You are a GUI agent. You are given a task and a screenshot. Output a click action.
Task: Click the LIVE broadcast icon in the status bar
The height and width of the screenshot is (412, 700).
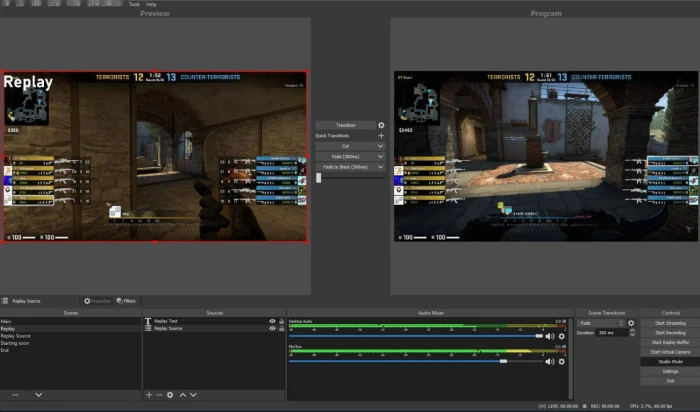(542, 406)
